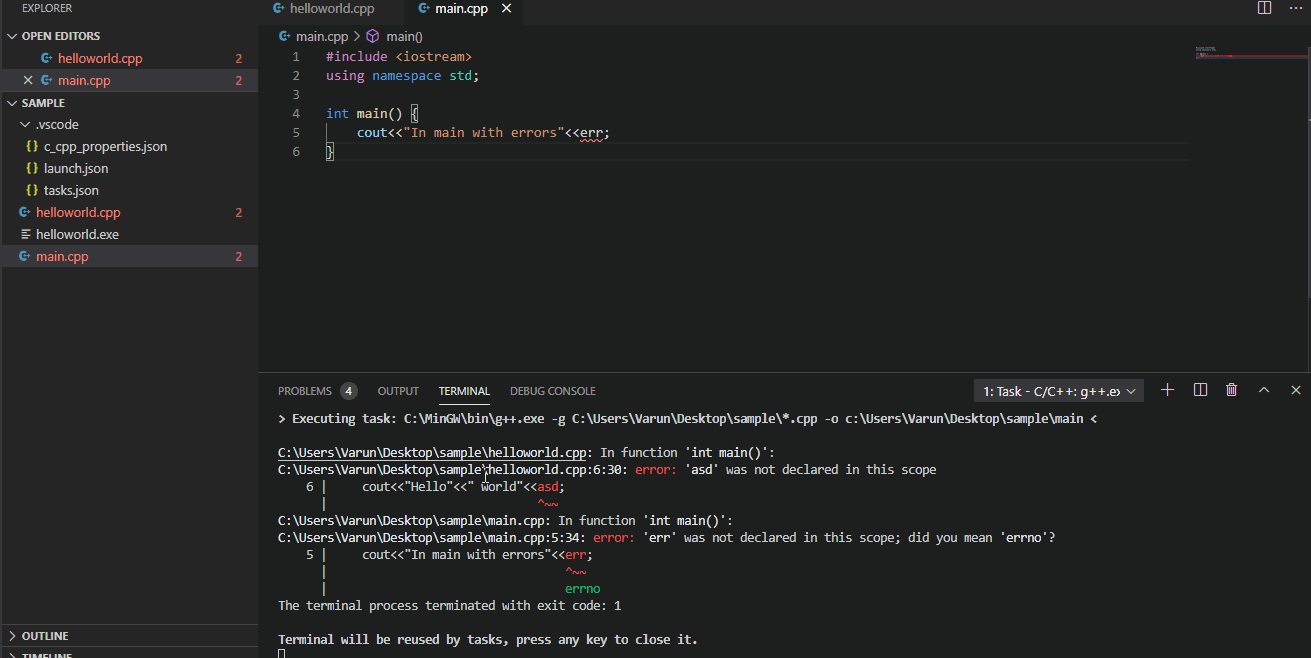Click the #include <iostream> line
The width and height of the screenshot is (1311, 658).
coord(398,56)
